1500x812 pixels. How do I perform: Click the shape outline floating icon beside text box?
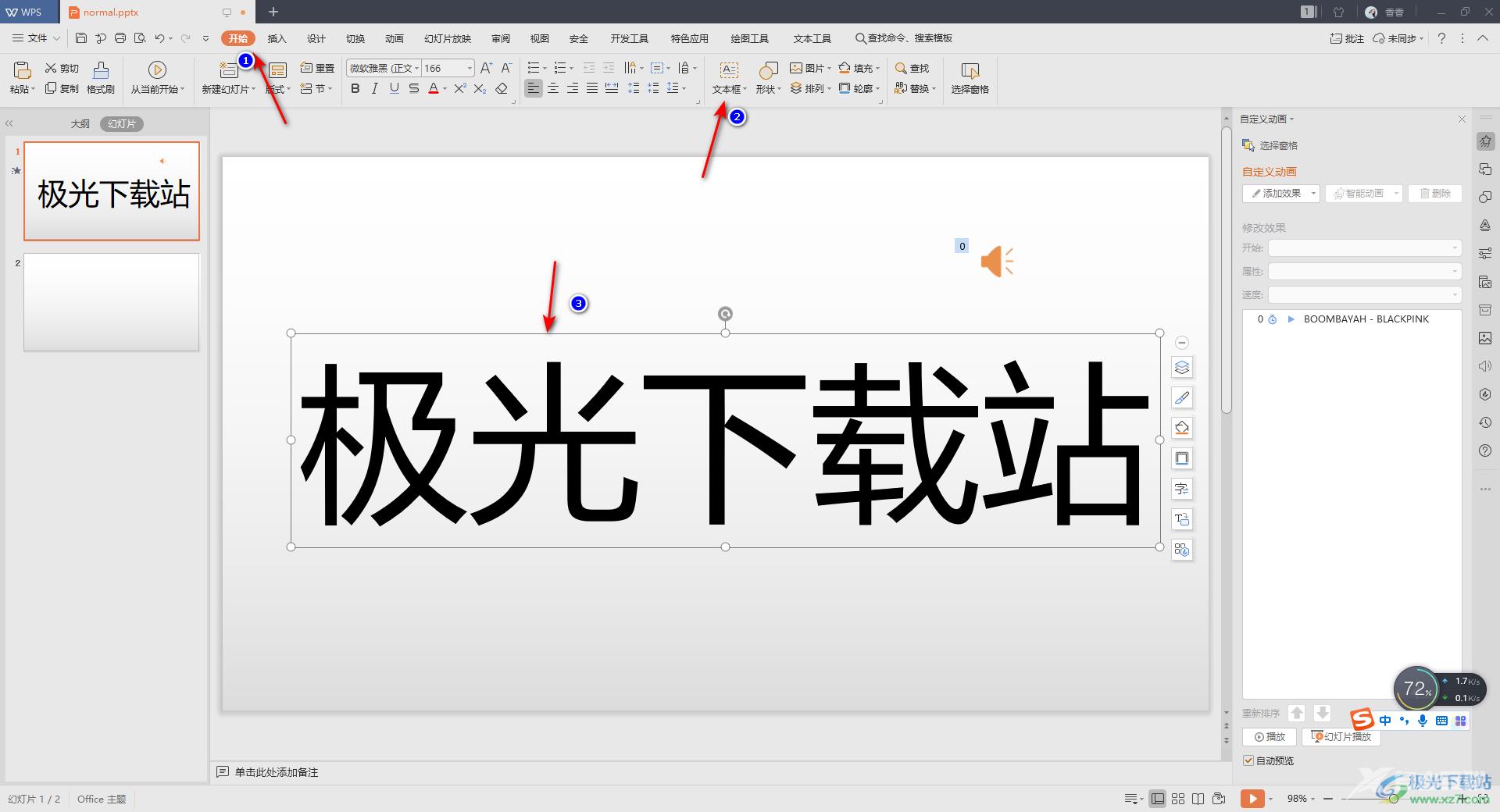1182,458
